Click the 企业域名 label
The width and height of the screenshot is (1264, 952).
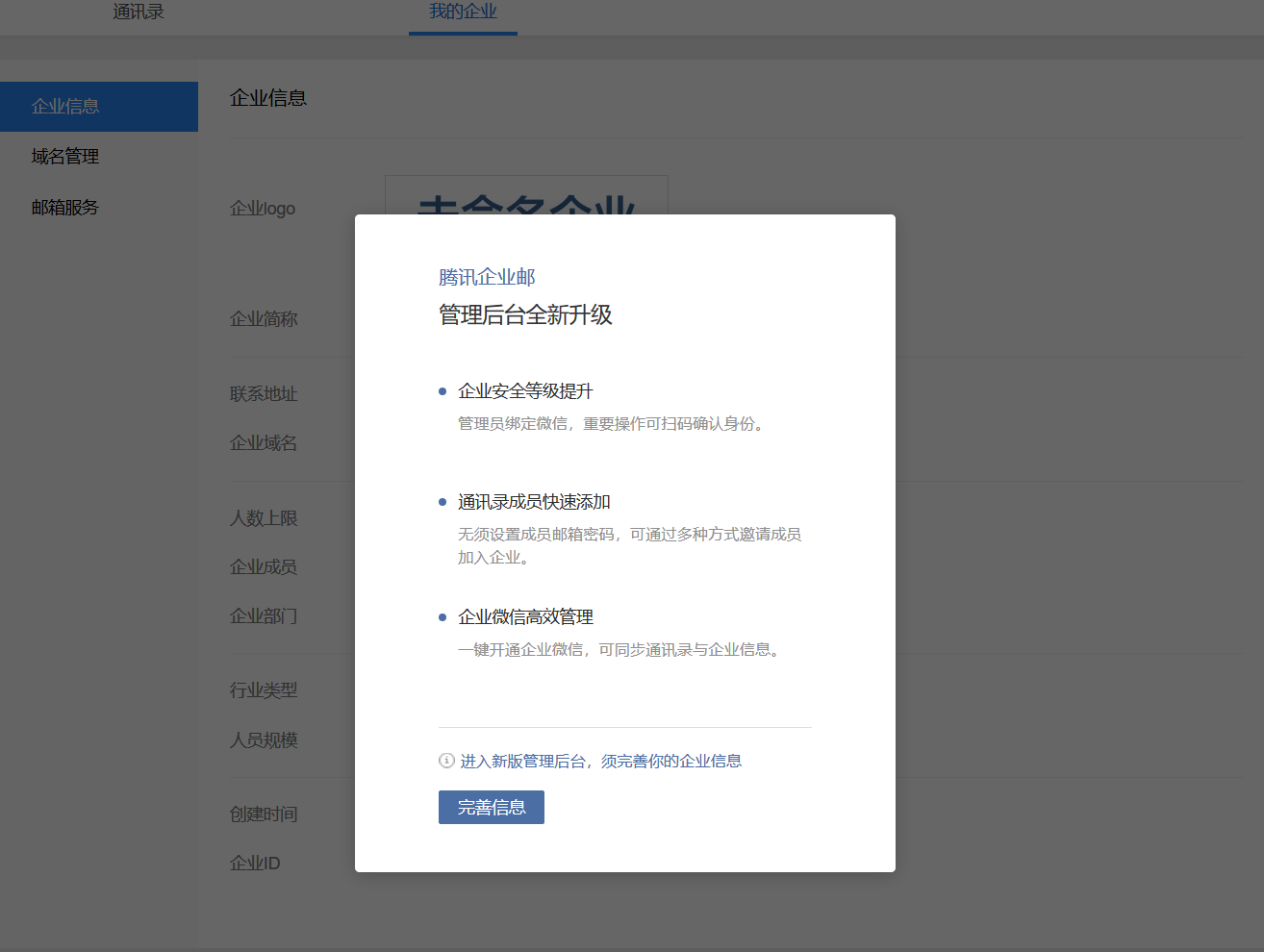pos(264,443)
